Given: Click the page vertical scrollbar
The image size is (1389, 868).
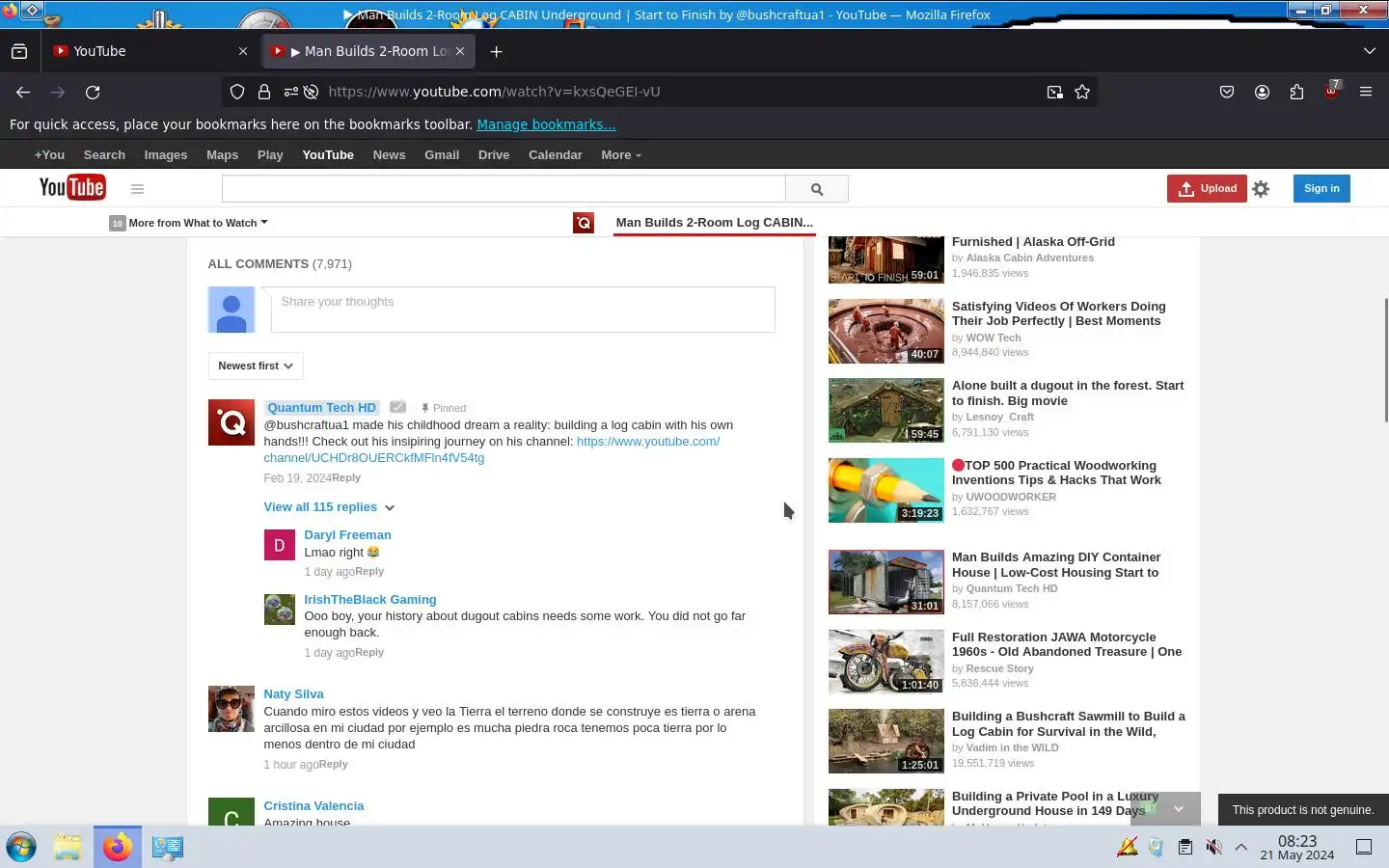Looking at the screenshot, I should tap(1385, 360).
